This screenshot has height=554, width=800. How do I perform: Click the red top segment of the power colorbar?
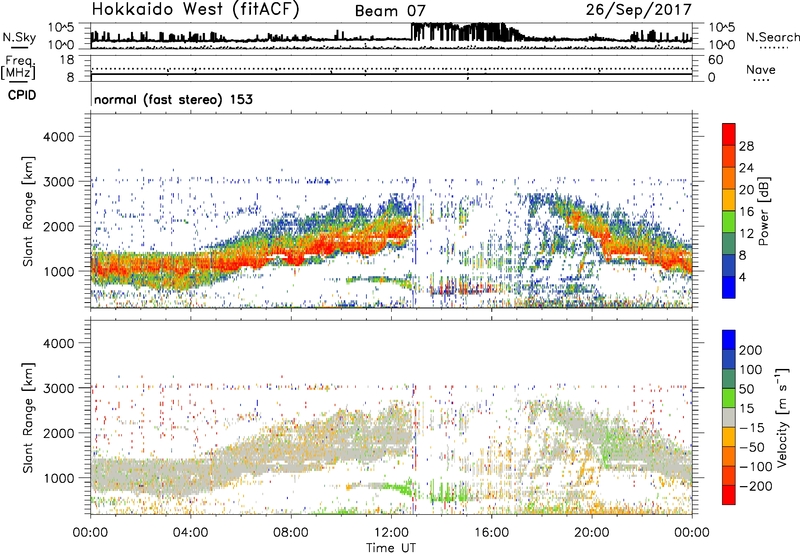[x=729, y=134]
